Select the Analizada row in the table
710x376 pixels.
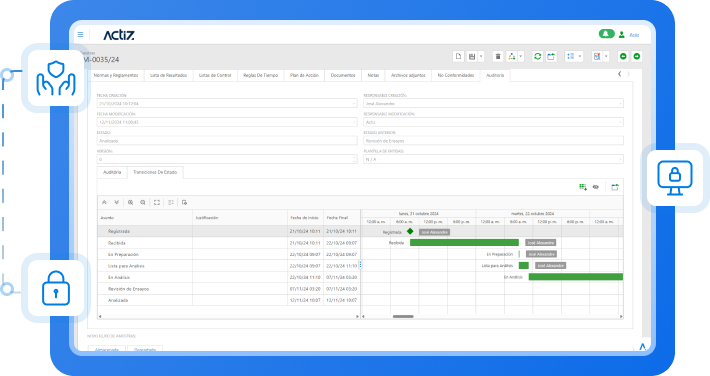(x=229, y=300)
